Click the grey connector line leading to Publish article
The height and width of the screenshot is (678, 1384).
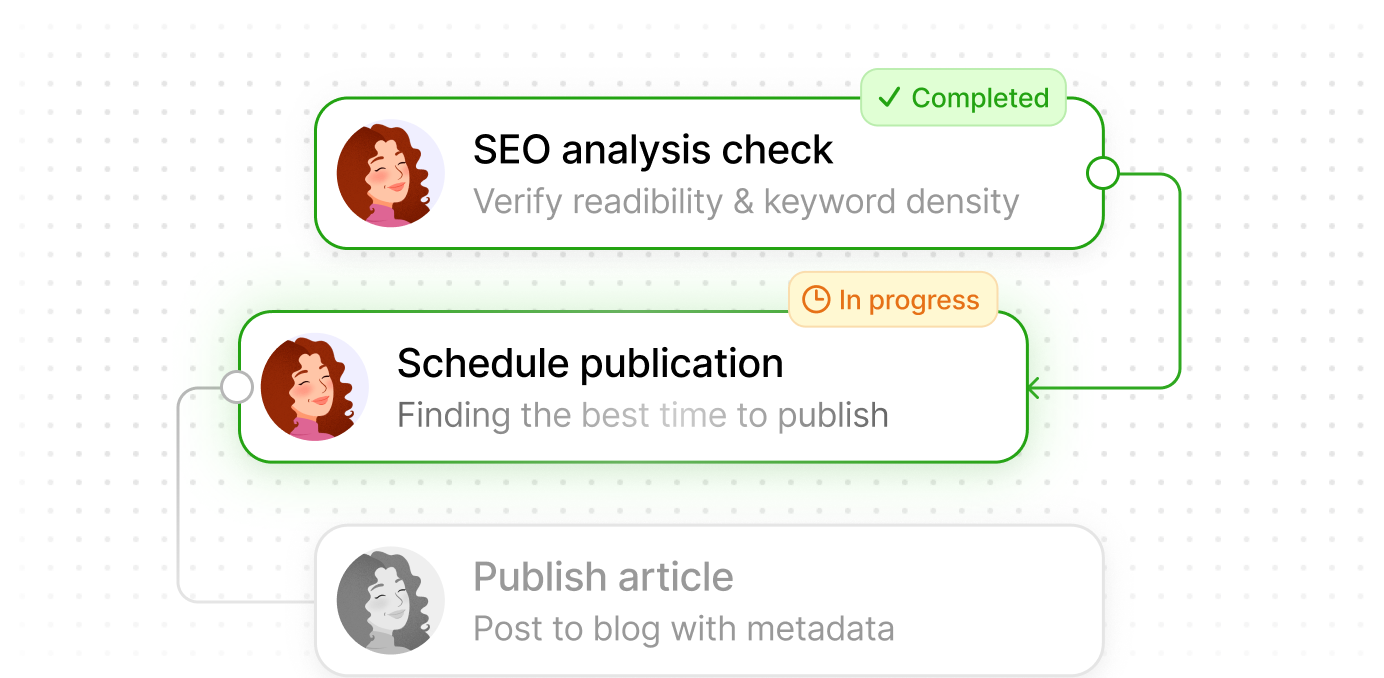tap(179, 500)
